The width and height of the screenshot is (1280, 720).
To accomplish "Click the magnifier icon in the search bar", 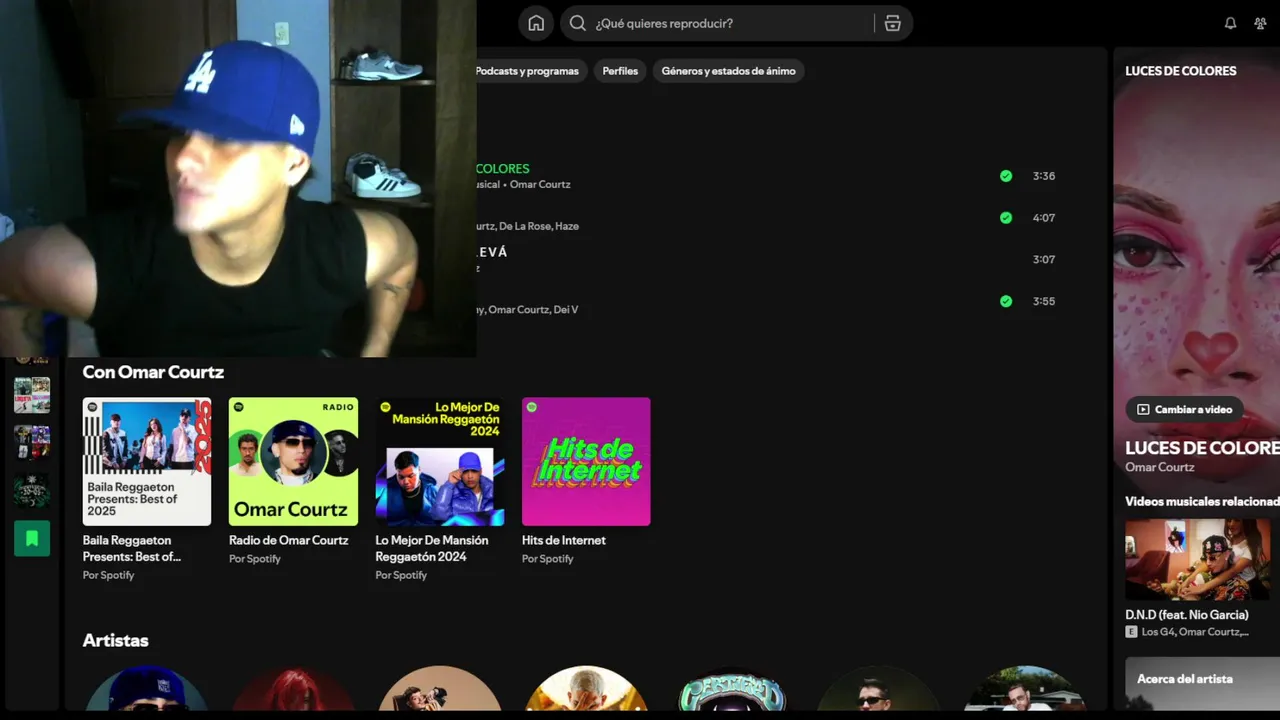I will pyautogui.click(x=577, y=23).
